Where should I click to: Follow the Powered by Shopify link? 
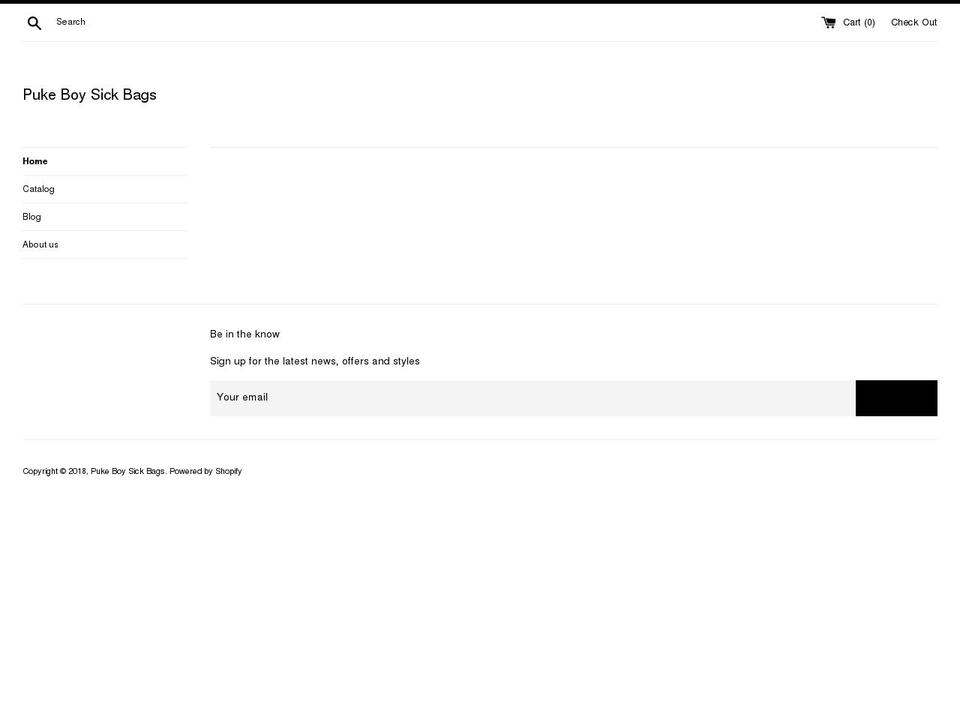click(x=206, y=471)
